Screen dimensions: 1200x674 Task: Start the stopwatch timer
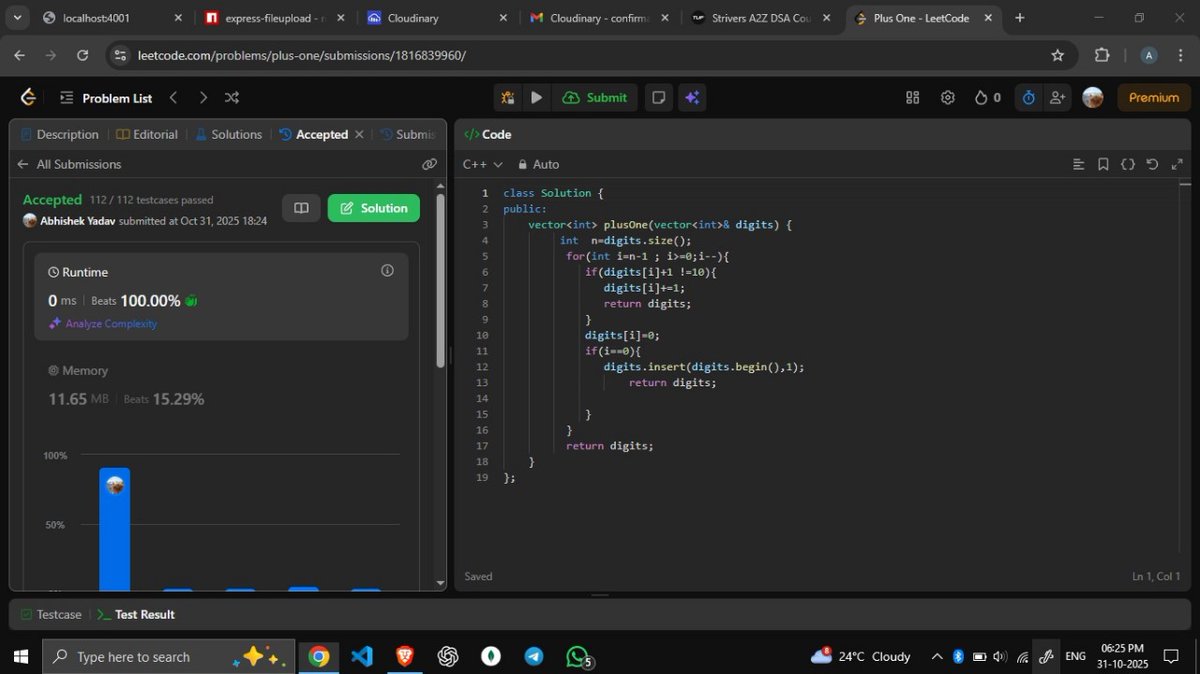(1027, 97)
